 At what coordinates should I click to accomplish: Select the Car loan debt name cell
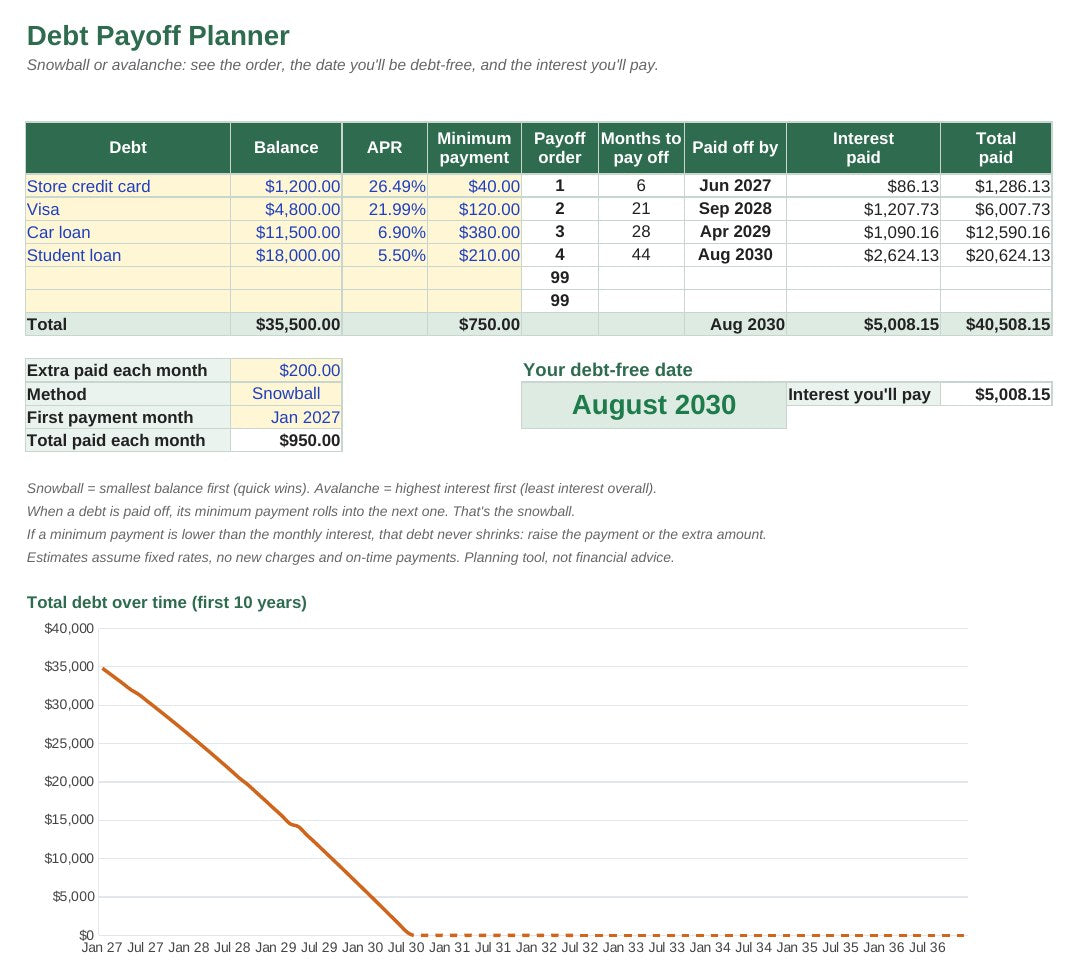coord(128,232)
